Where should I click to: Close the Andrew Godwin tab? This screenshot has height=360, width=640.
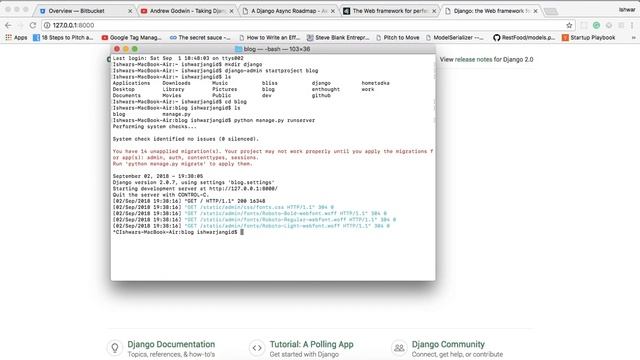(231, 11)
